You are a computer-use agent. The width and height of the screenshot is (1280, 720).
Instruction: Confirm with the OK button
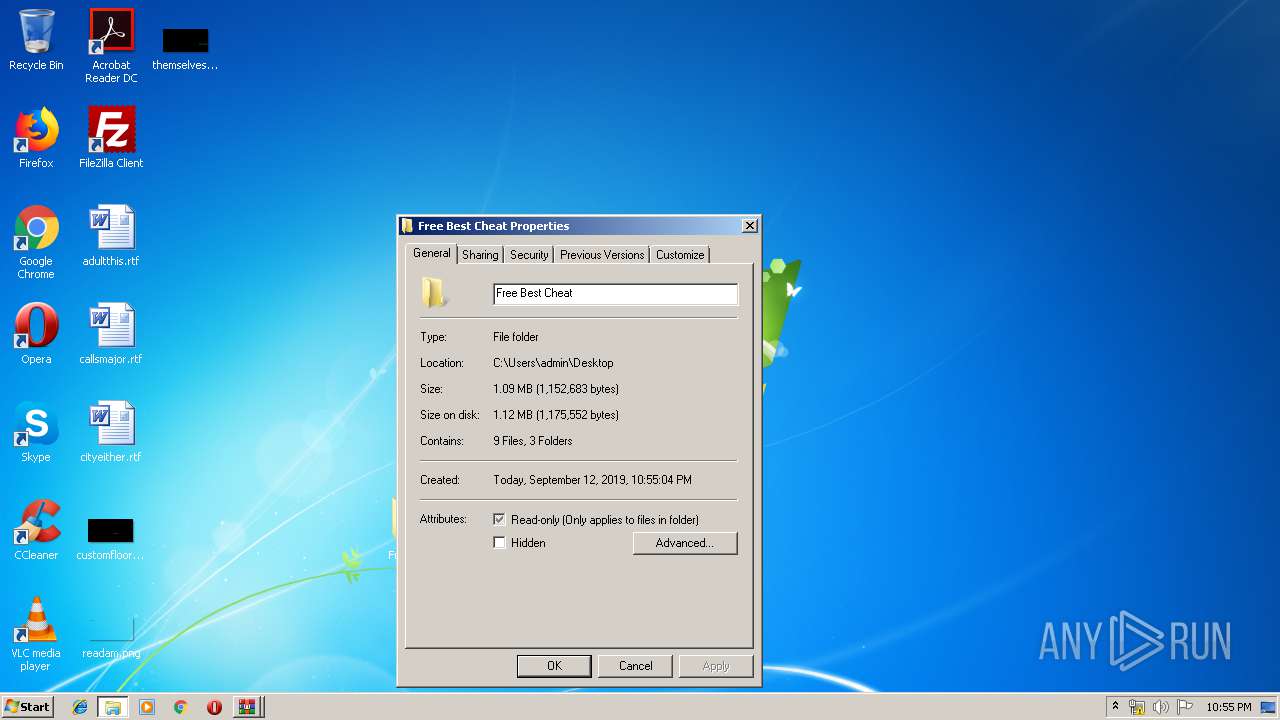tap(554, 666)
